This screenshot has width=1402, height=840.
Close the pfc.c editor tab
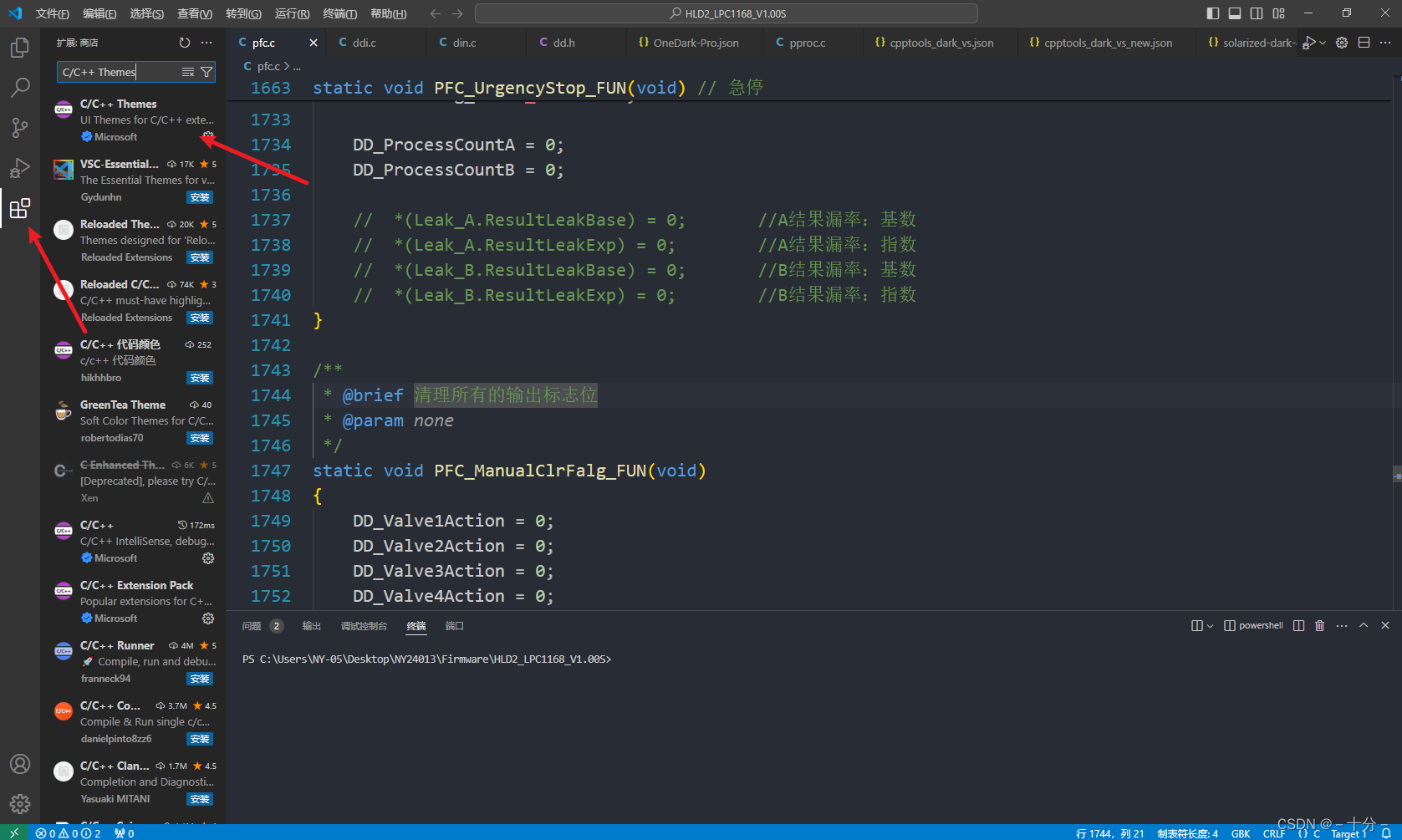click(x=314, y=43)
